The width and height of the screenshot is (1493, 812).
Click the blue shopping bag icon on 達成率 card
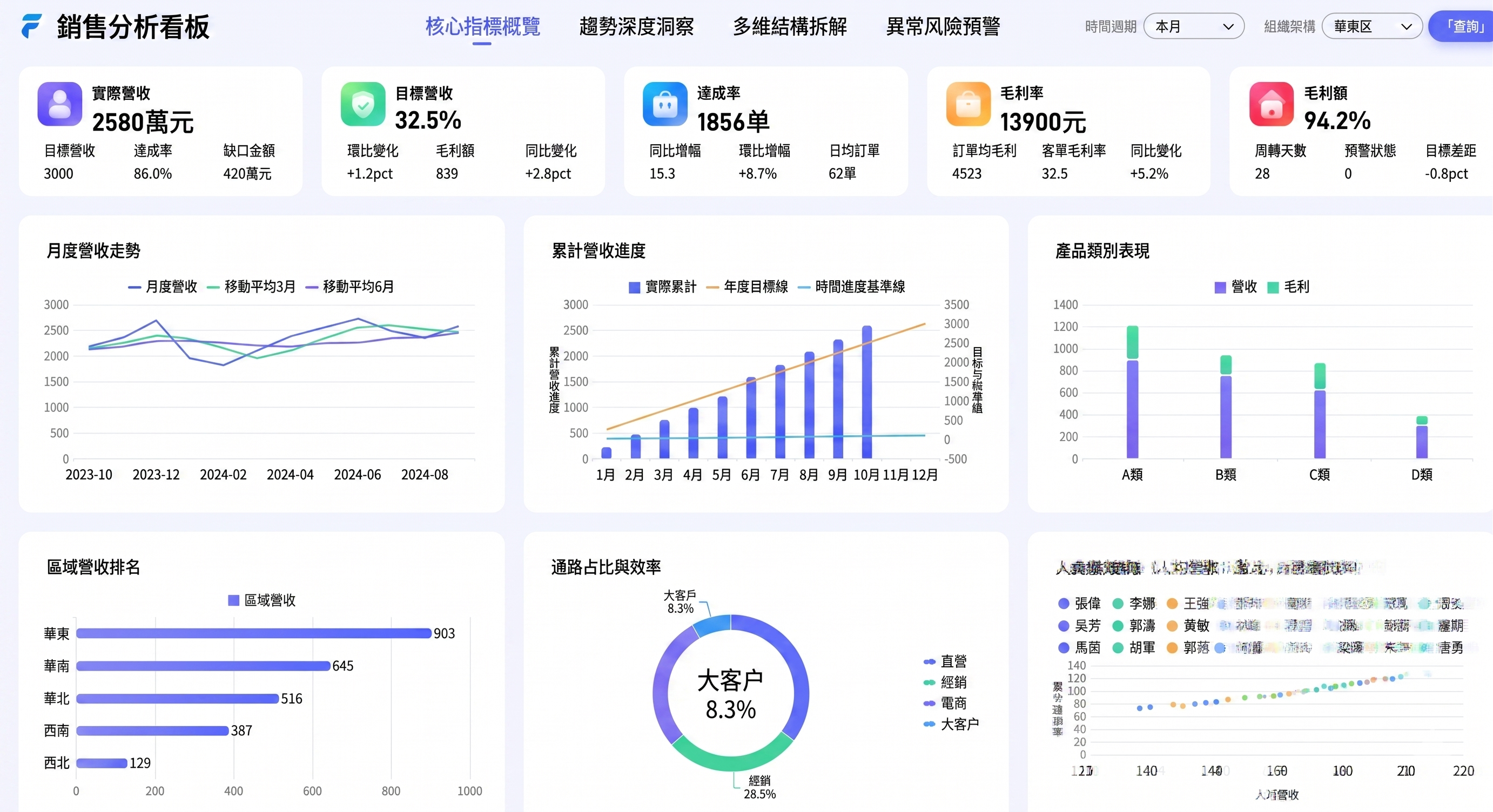coord(665,104)
